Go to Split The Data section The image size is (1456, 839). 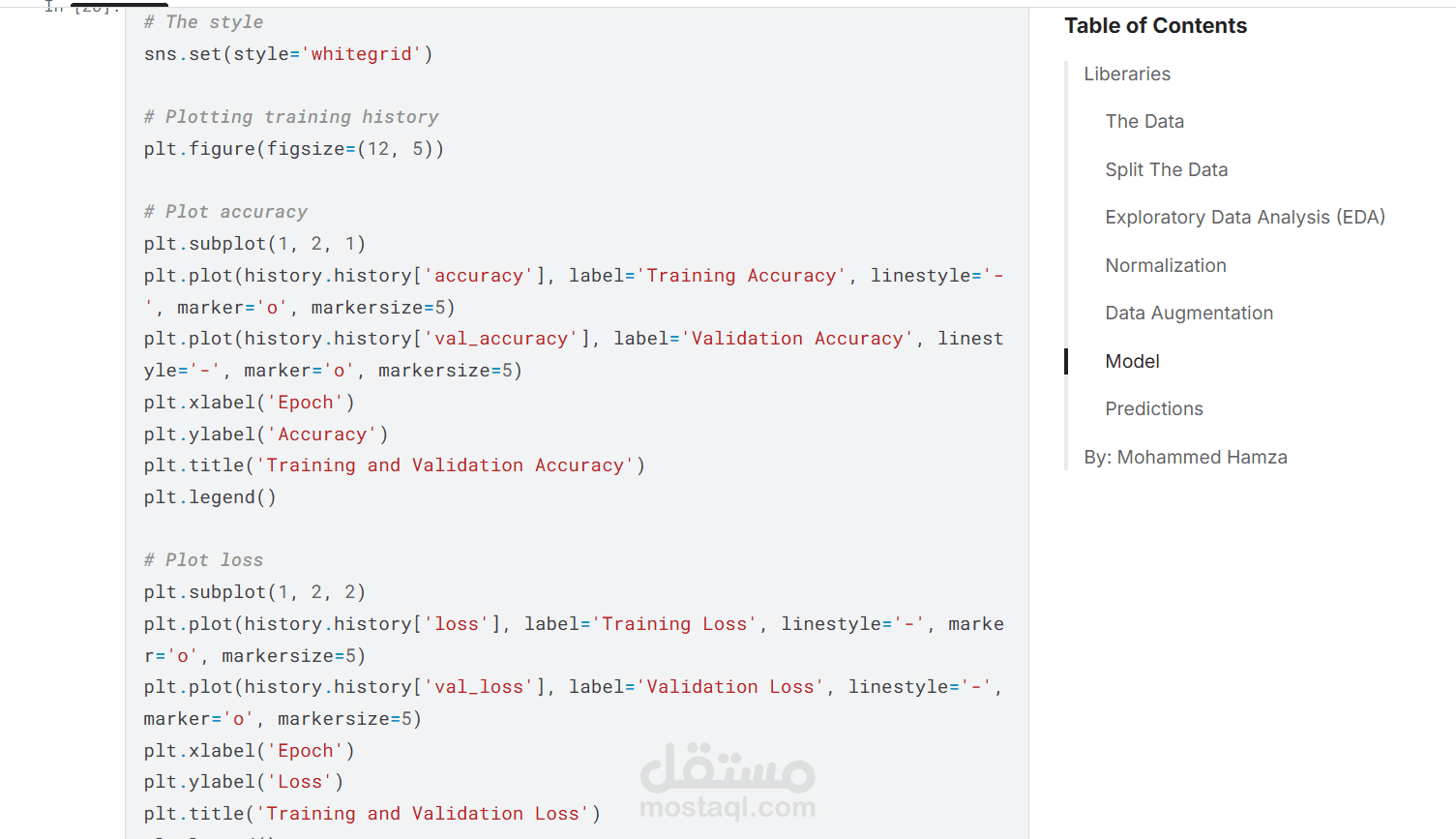1166,170
